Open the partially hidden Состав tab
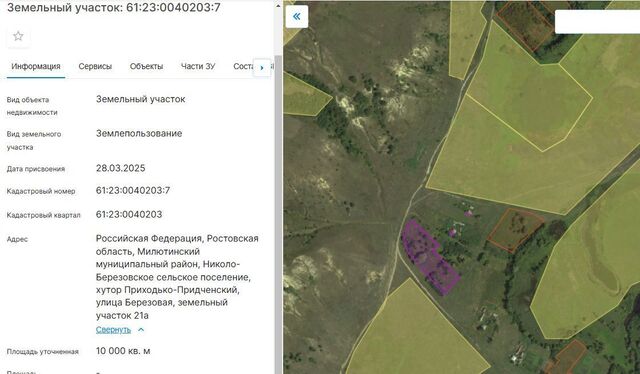640x374 pixels. pos(243,66)
